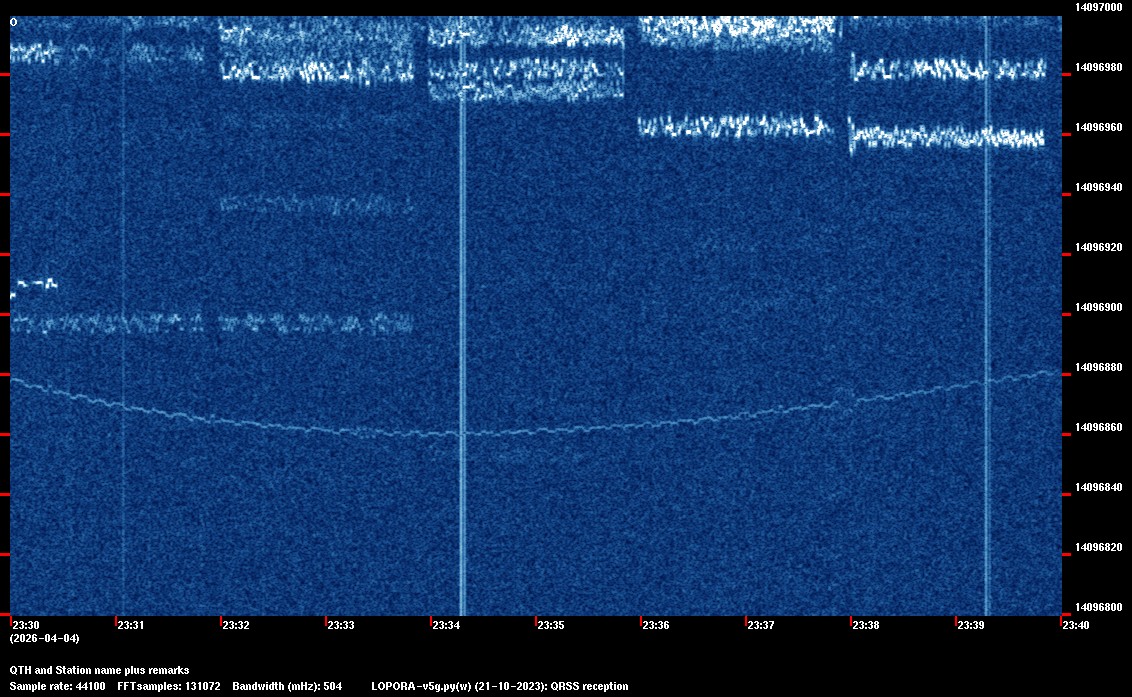Click the 14096860 frequency scale value
The image size is (1132, 697).
[x=1098, y=427]
